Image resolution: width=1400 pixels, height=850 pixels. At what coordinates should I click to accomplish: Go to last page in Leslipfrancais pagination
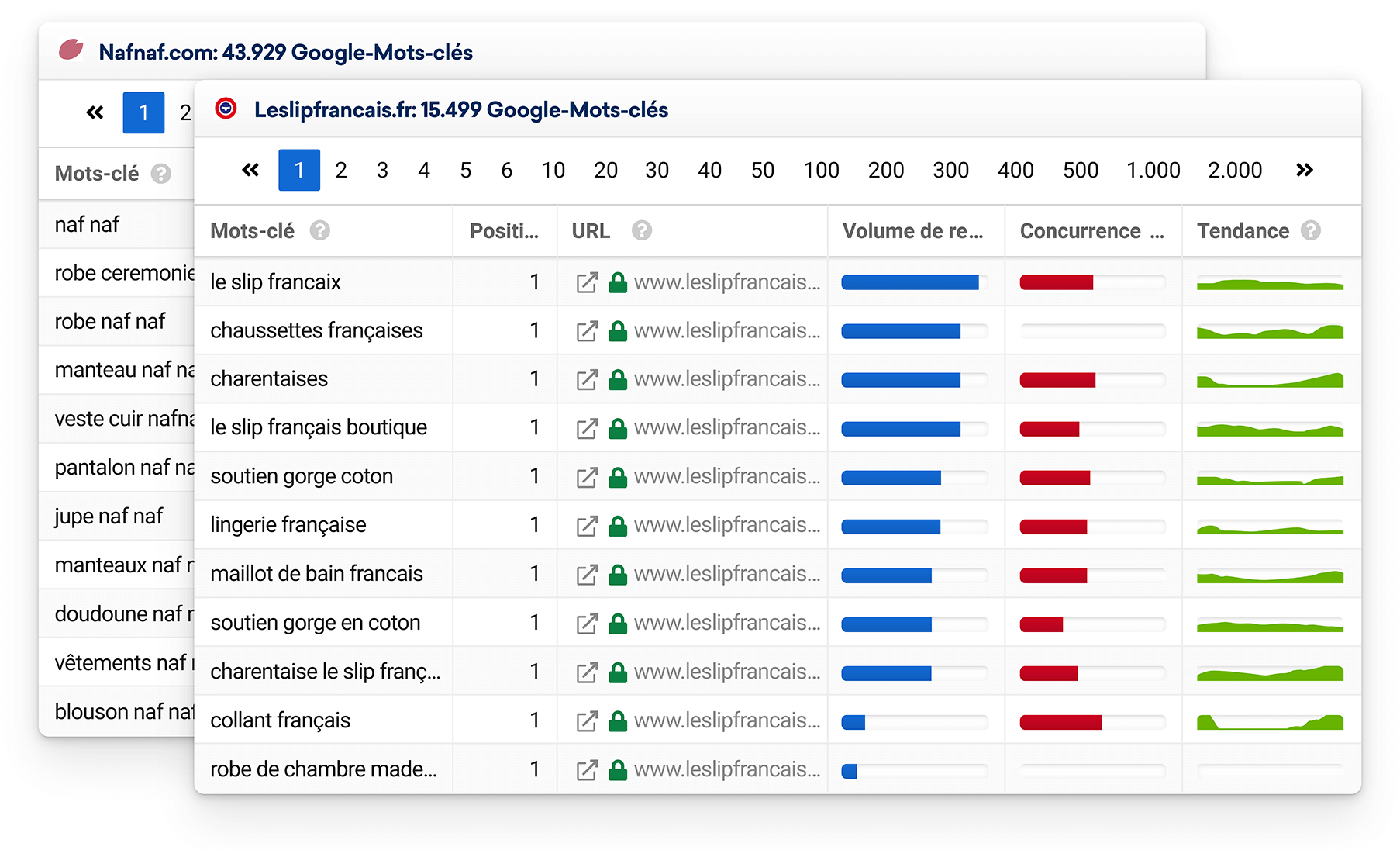1305,170
